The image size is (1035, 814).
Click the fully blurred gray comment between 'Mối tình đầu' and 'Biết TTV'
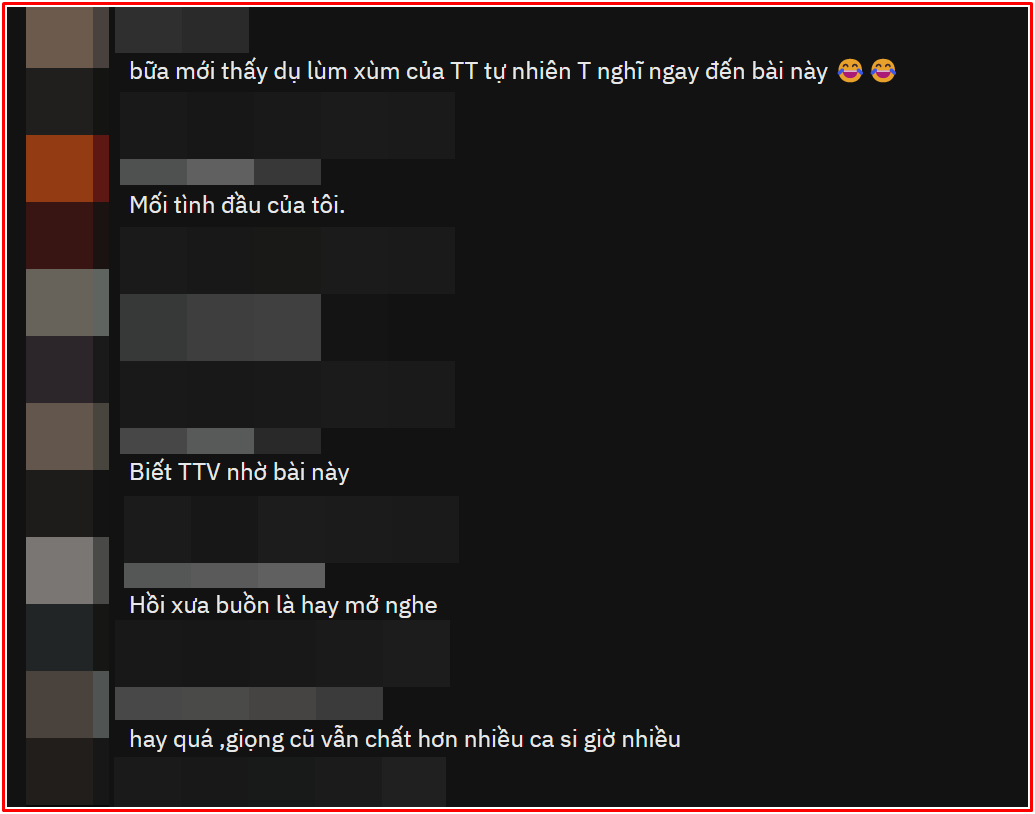click(x=220, y=327)
